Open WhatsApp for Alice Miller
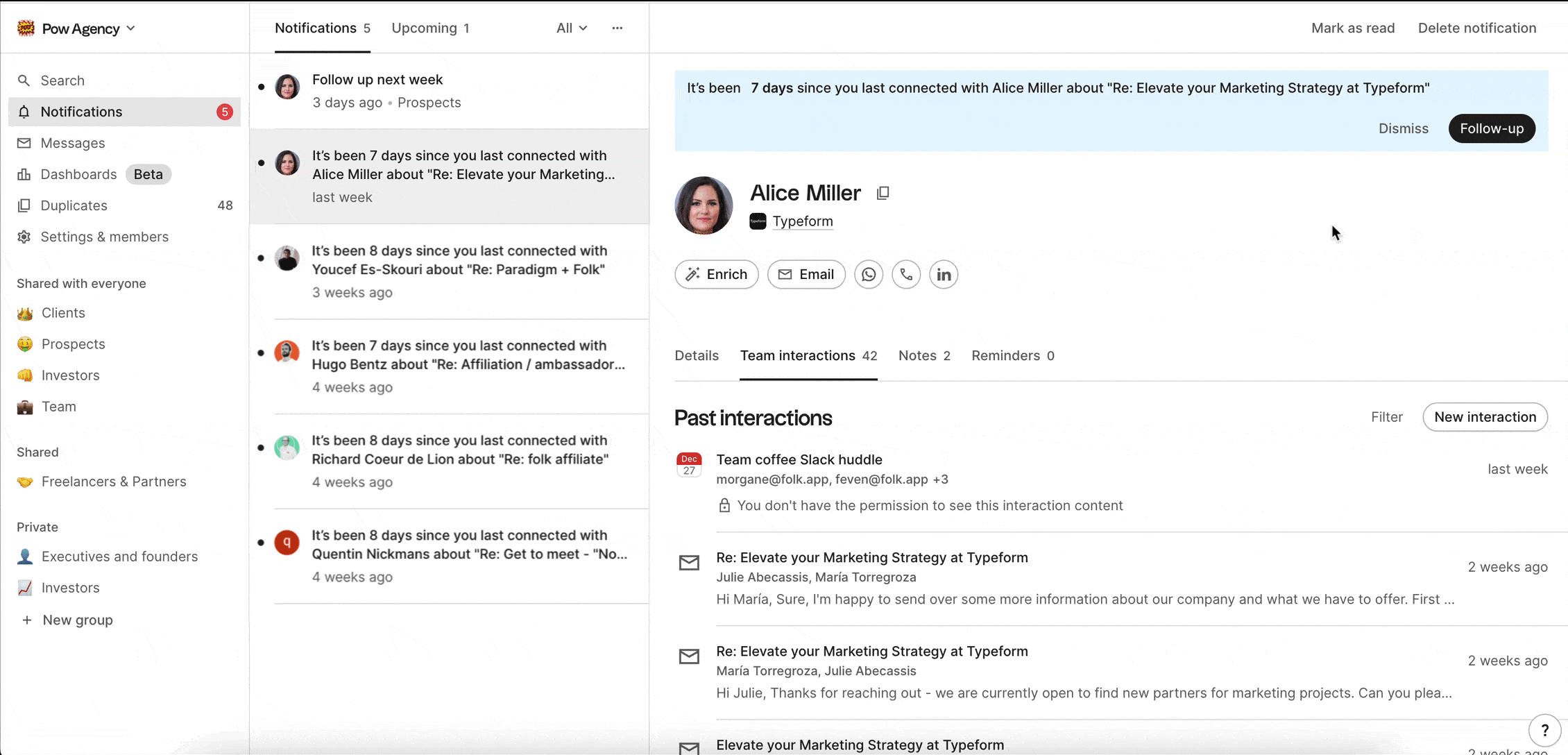Screen dimensions: 1568x755 click(869, 274)
